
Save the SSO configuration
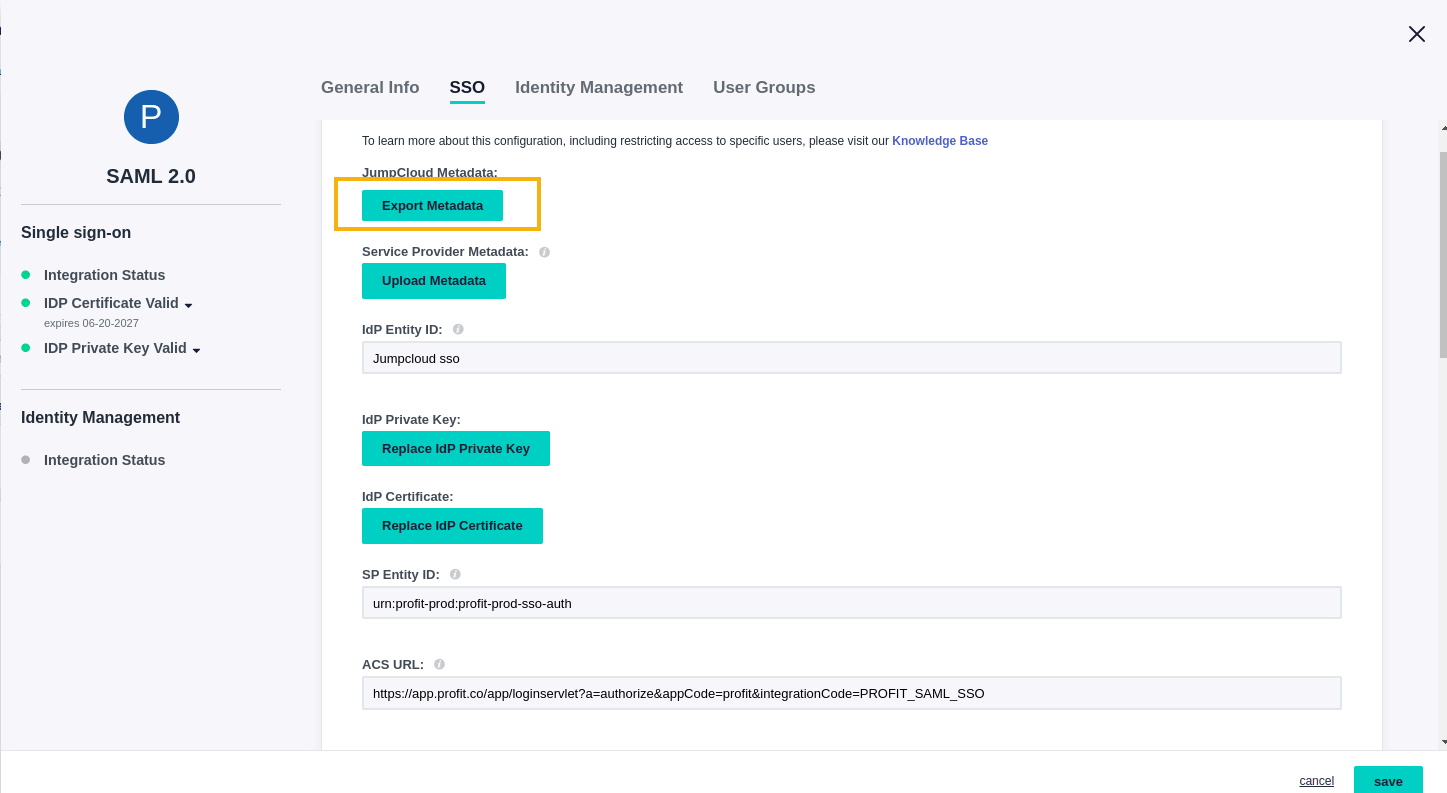click(1388, 781)
